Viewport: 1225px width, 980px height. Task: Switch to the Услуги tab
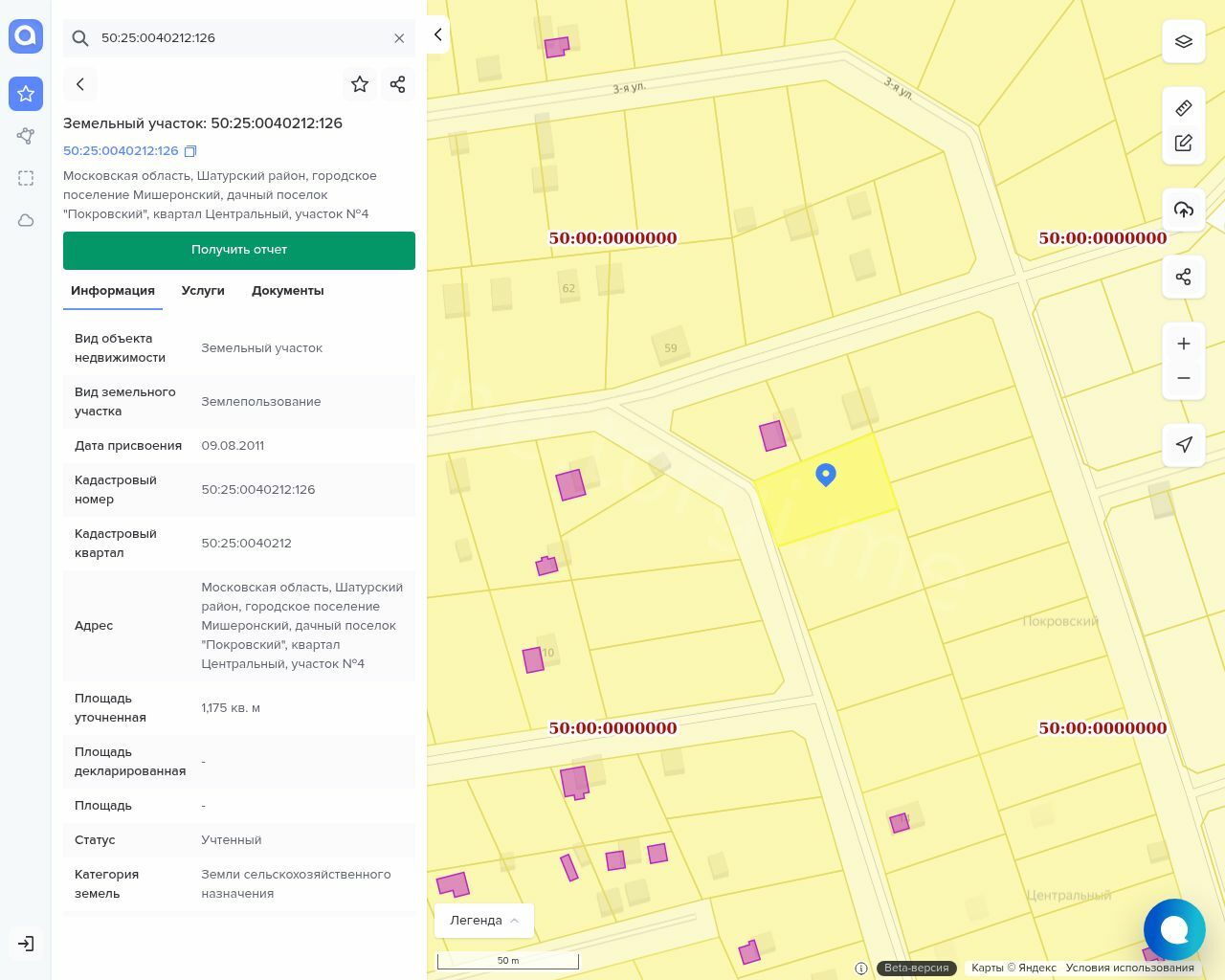pos(203,291)
